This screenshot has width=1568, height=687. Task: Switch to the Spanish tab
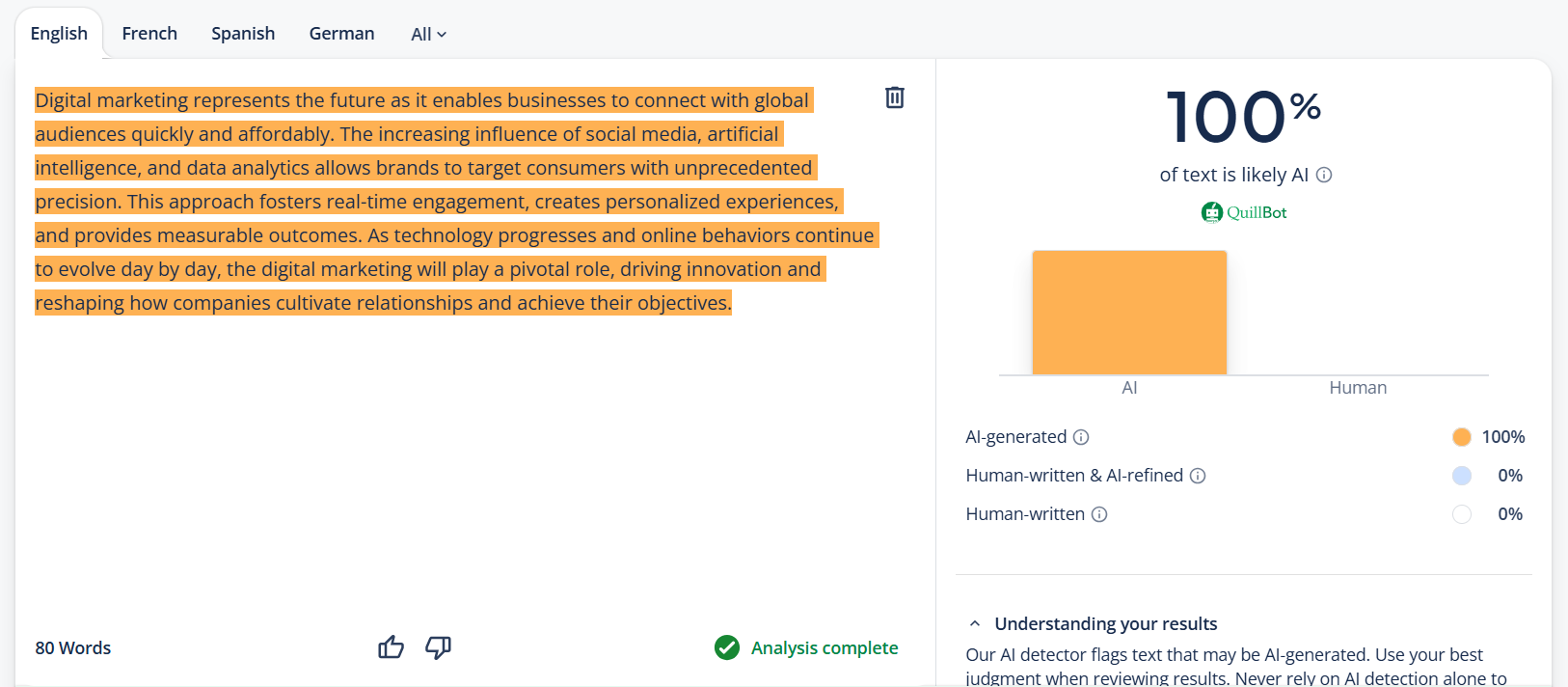(x=243, y=34)
